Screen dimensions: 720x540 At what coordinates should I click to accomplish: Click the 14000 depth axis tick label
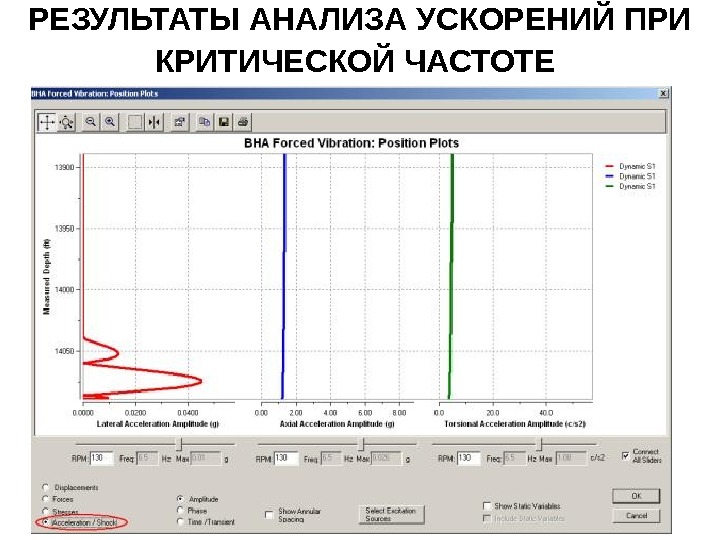pos(64,290)
